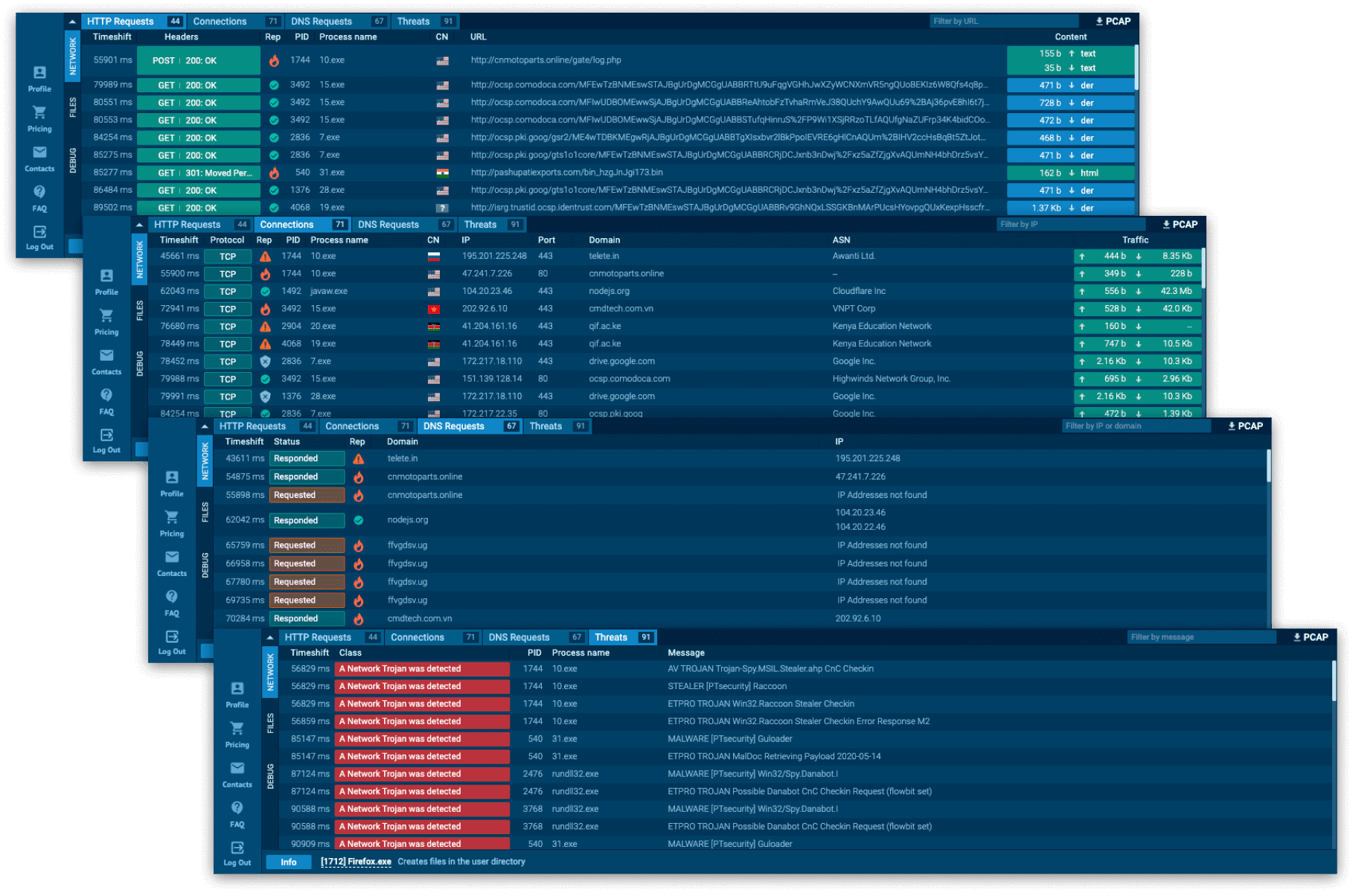Click the fire reputation icon for cnmotoparts.online/gate/log.php
The height and width of the screenshot is (896, 1353).
[x=274, y=61]
